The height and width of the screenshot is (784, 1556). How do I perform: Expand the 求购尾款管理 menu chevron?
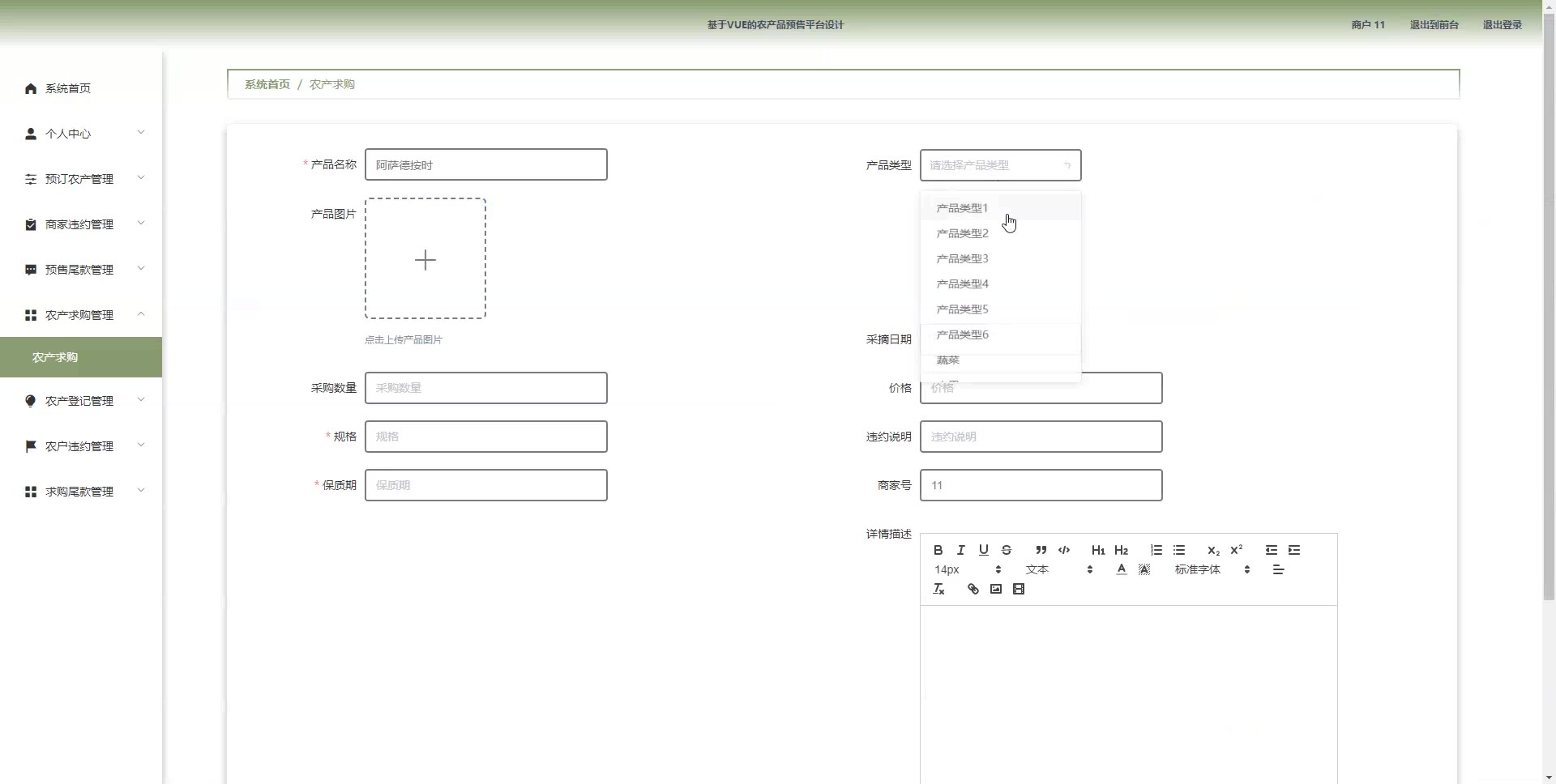coord(141,491)
